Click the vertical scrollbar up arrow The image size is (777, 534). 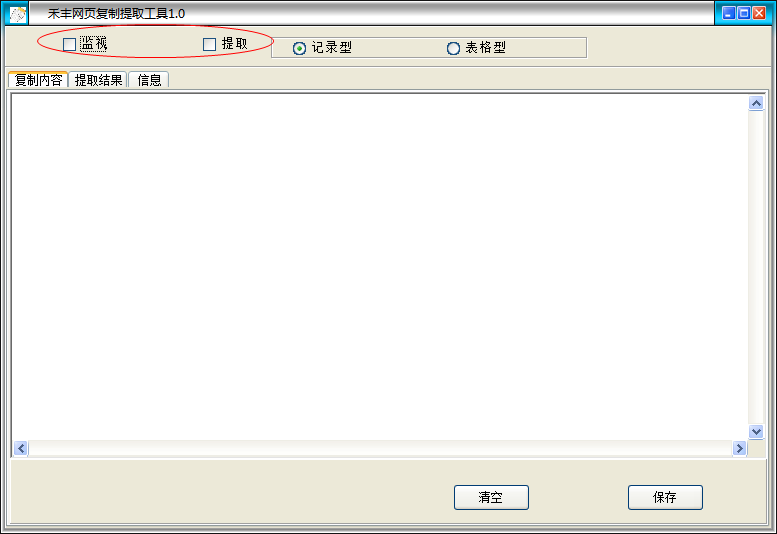tap(756, 103)
